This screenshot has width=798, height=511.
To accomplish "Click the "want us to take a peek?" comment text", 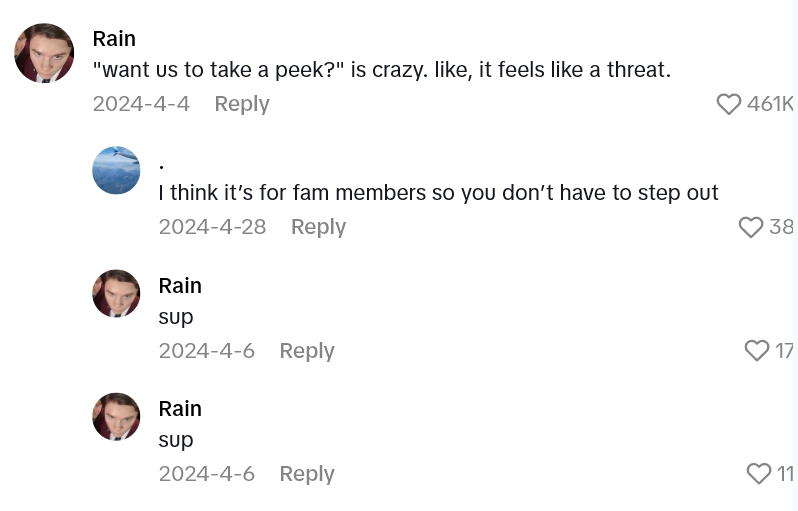I will [381, 70].
